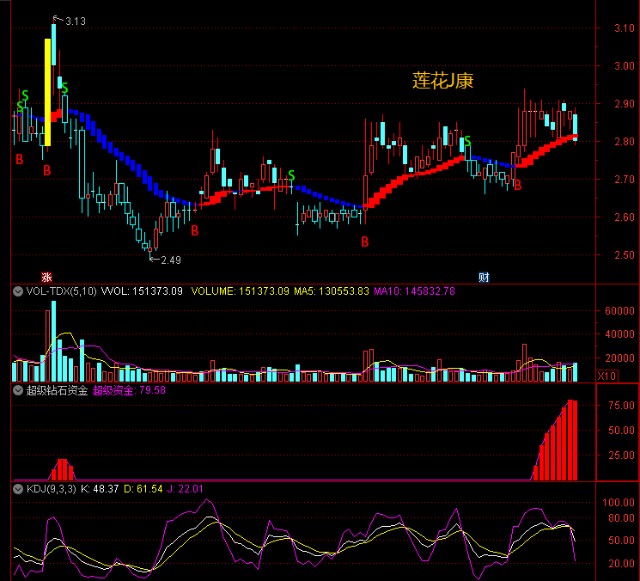Click the 2.80 price axis label
Viewport: 640px width, 581px height.
624,142
